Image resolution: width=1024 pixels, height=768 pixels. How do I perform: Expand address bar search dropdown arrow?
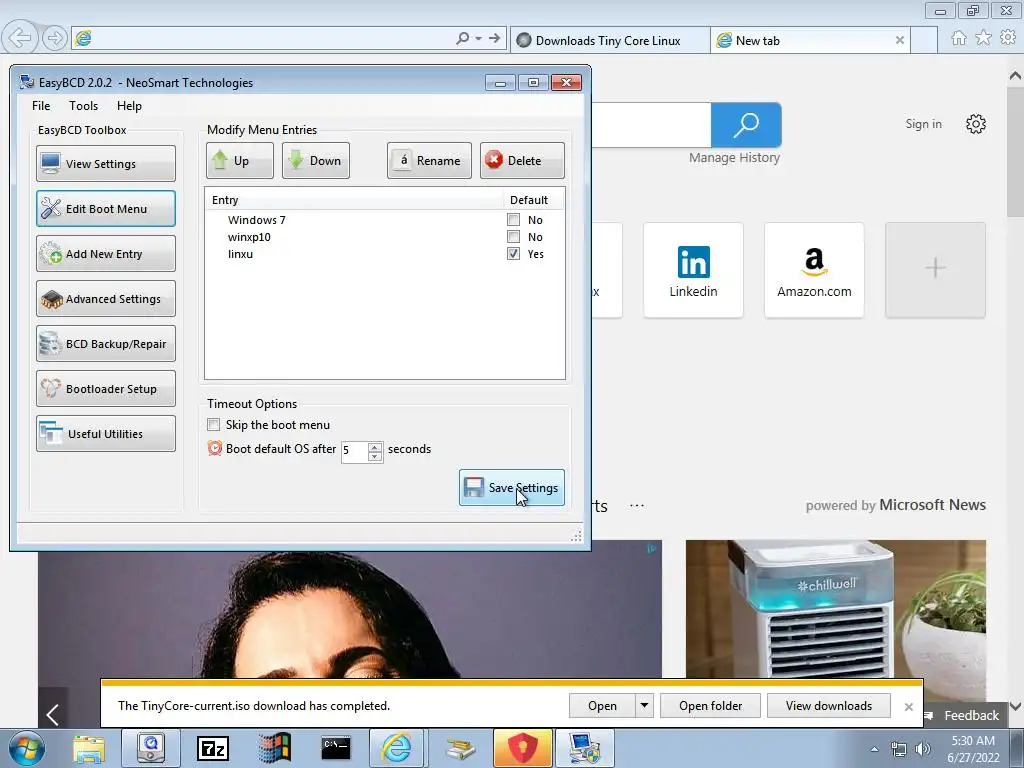(x=478, y=39)
